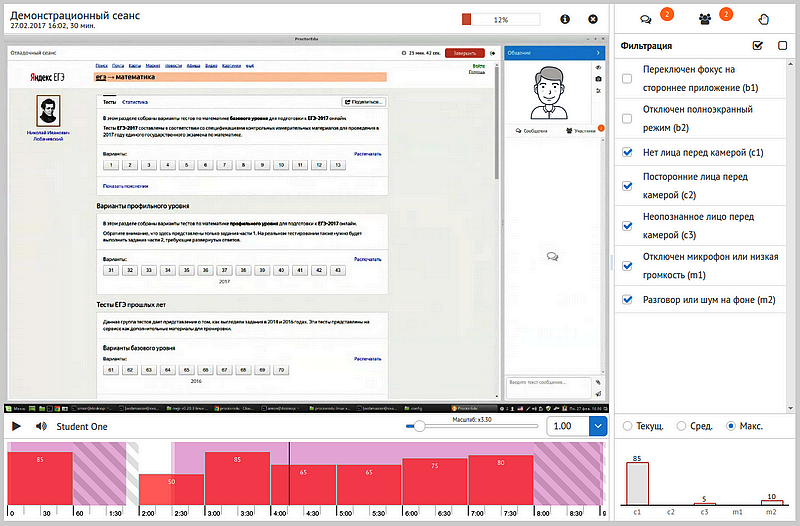Click timeline bar labeled 75
The width and height of the screenshot is (800, 526).
click(434, 481)
